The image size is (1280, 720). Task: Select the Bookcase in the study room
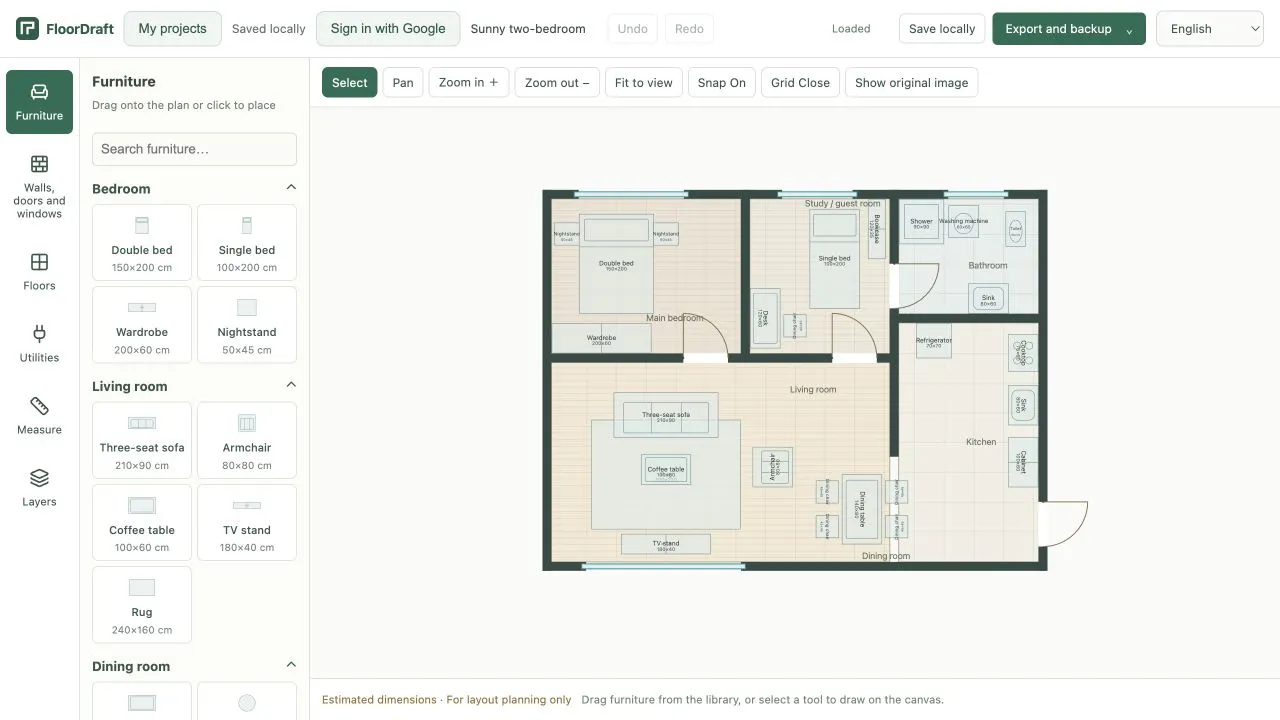(x=877, y=230)
